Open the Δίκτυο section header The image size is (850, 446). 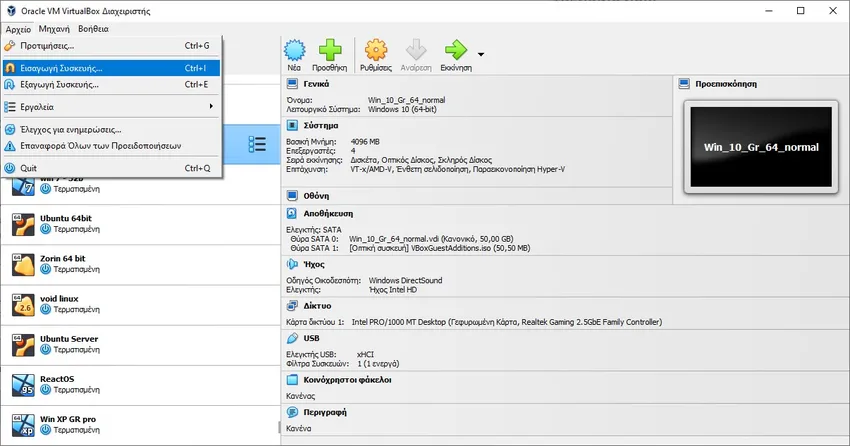[317, 306]
